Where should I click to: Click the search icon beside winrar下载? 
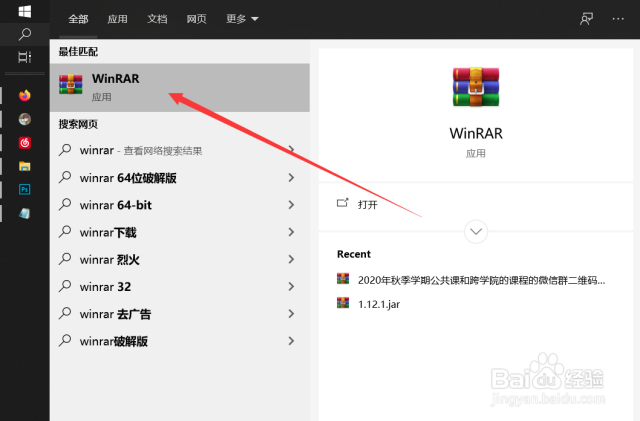[x=65, y=232]
